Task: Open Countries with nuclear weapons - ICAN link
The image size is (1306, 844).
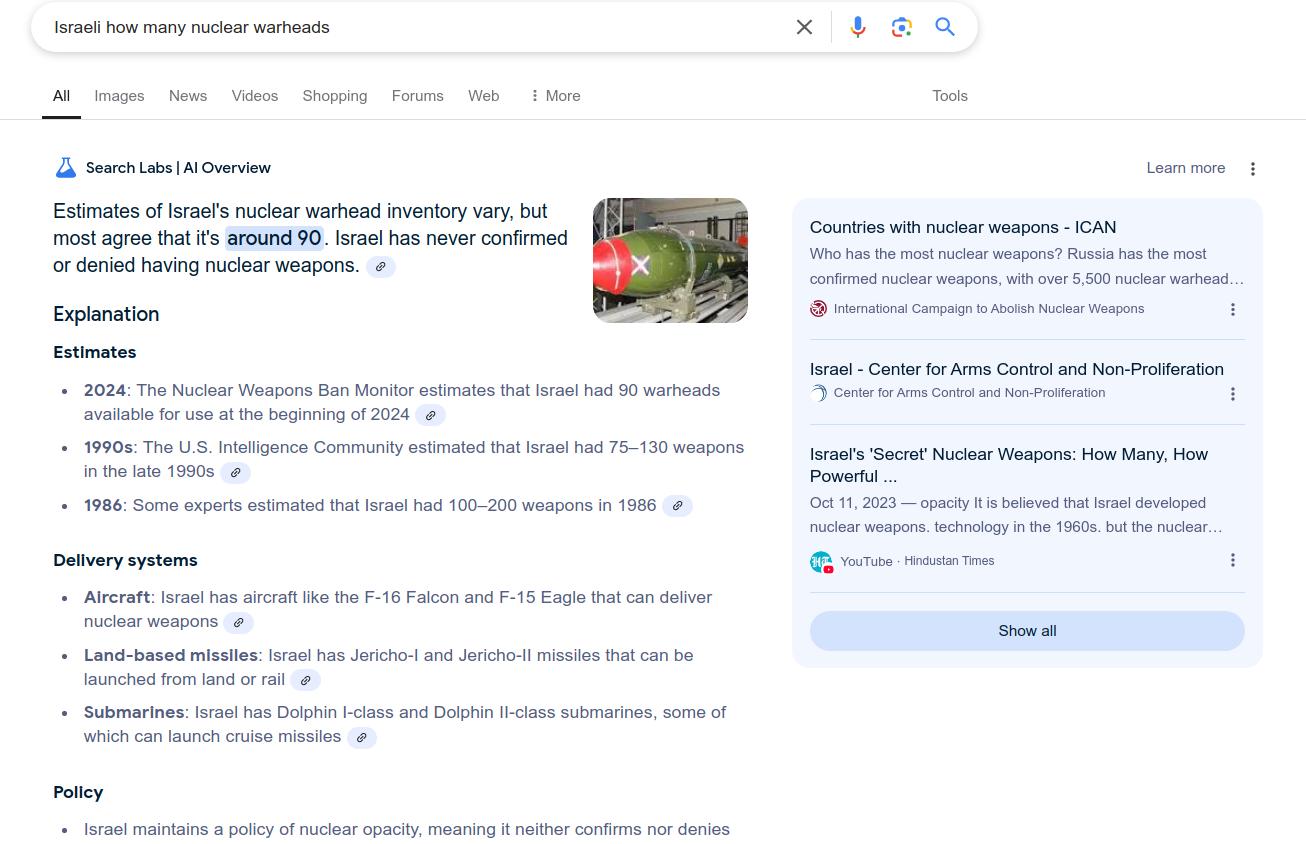Action: 962,227
